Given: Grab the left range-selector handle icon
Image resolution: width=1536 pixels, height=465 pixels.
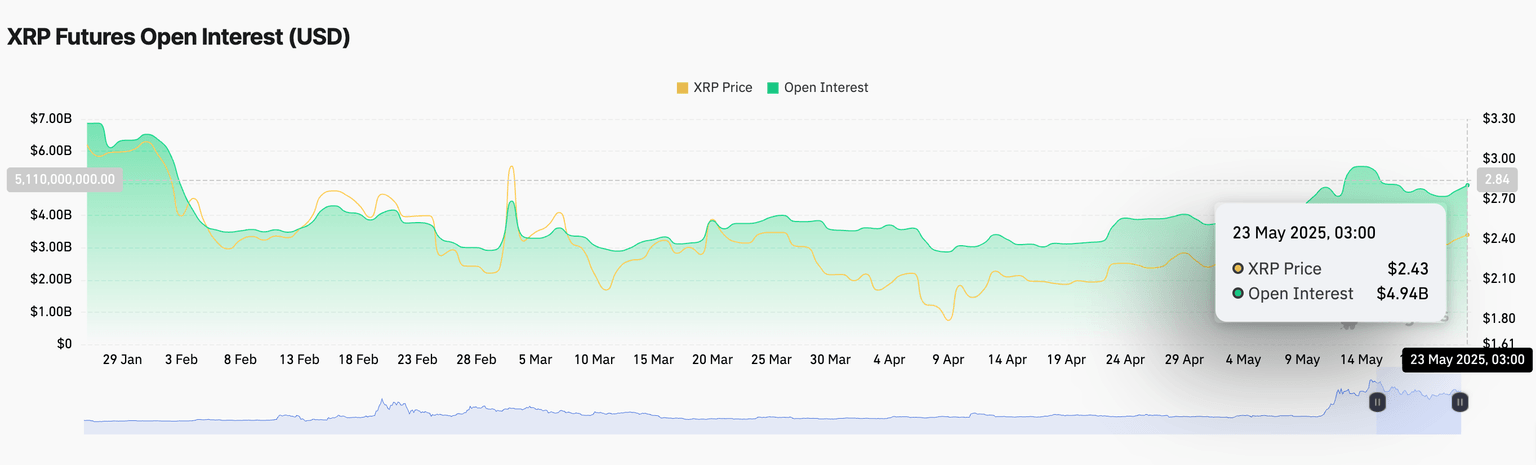Looking at the screenshot, I should click(x=1377, y=402).
